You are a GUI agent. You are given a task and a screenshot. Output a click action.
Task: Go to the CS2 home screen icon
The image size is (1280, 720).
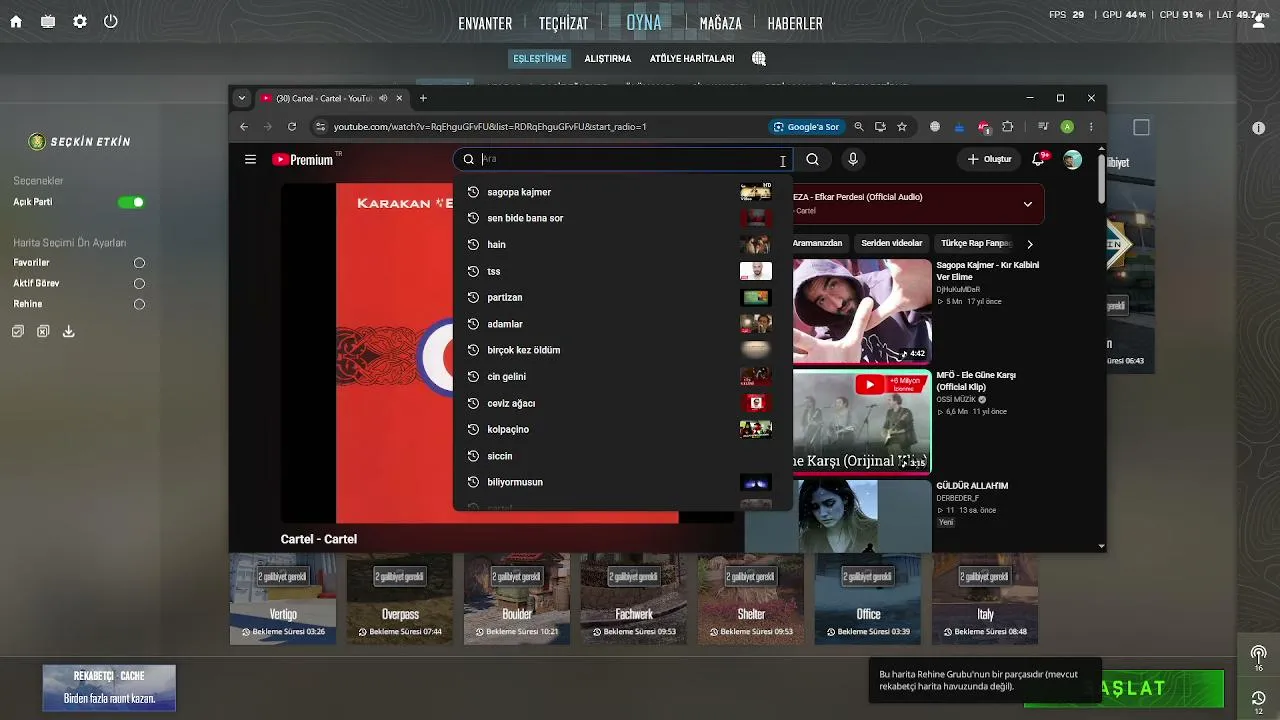click(16, 22)
